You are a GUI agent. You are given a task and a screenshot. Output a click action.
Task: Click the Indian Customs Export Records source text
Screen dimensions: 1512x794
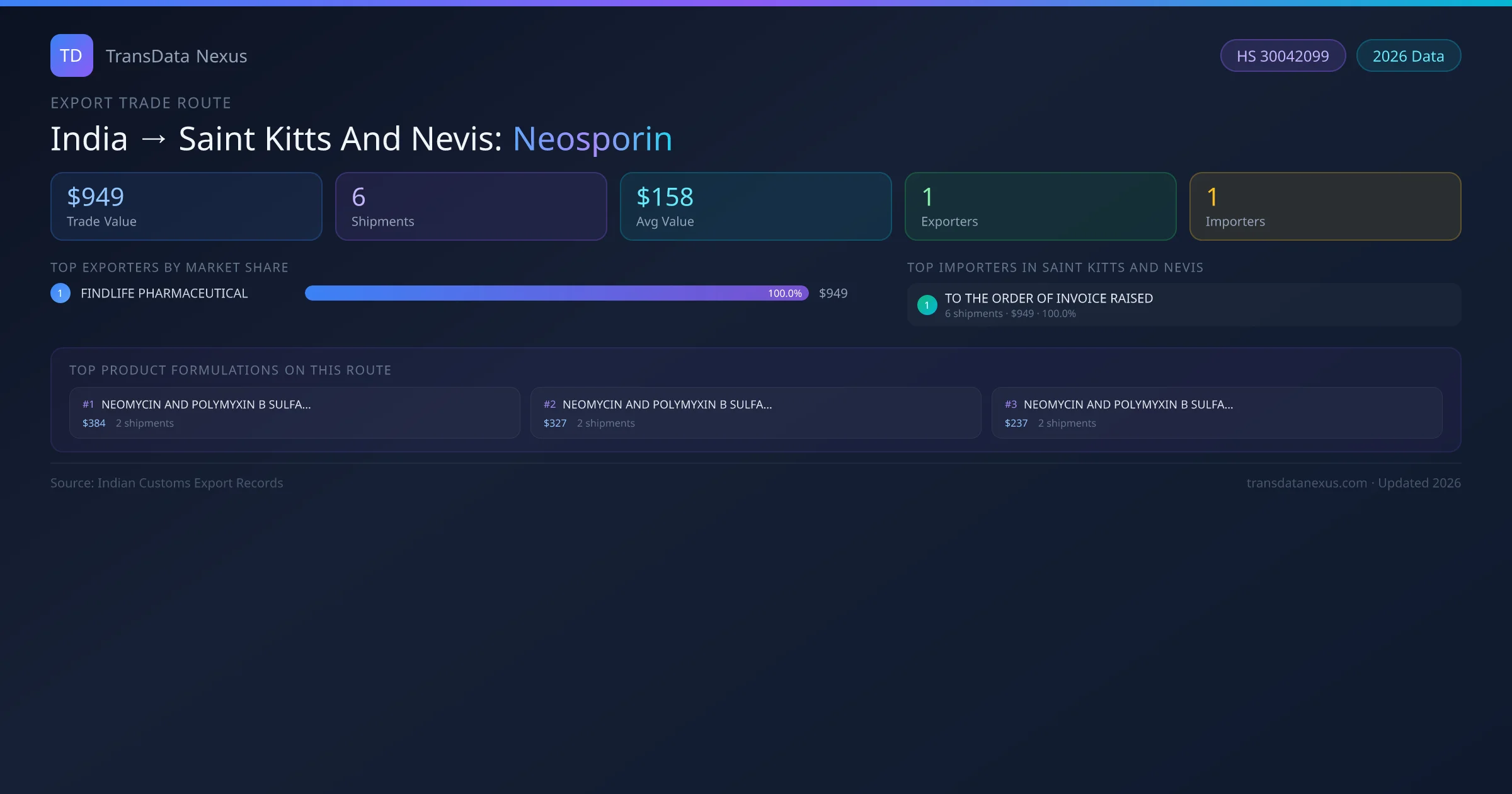point(190,483)
